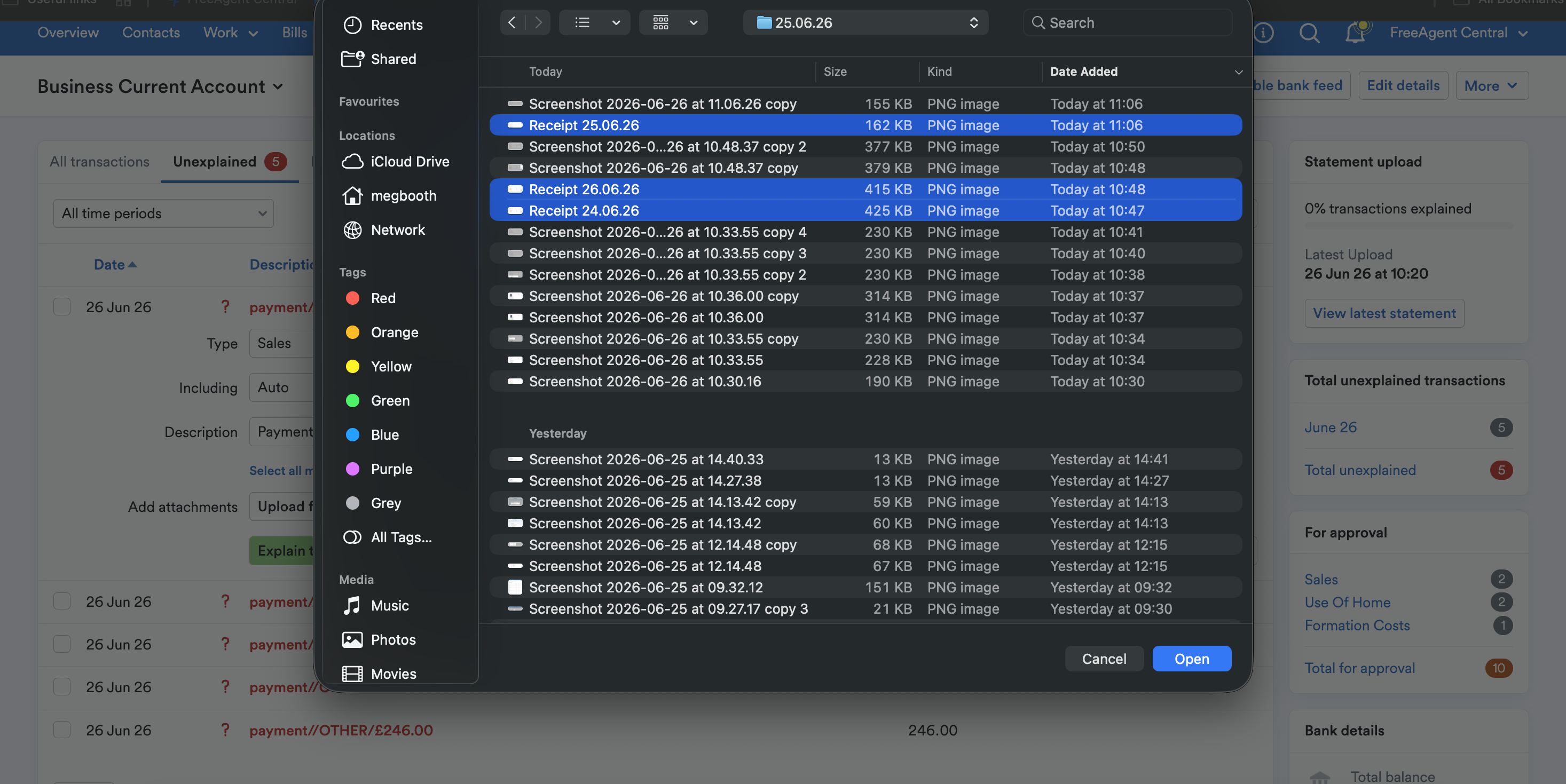This screenshot has height=784, width=1566.
Task: Filter by Yellow tag
Action: click(378, 366)
